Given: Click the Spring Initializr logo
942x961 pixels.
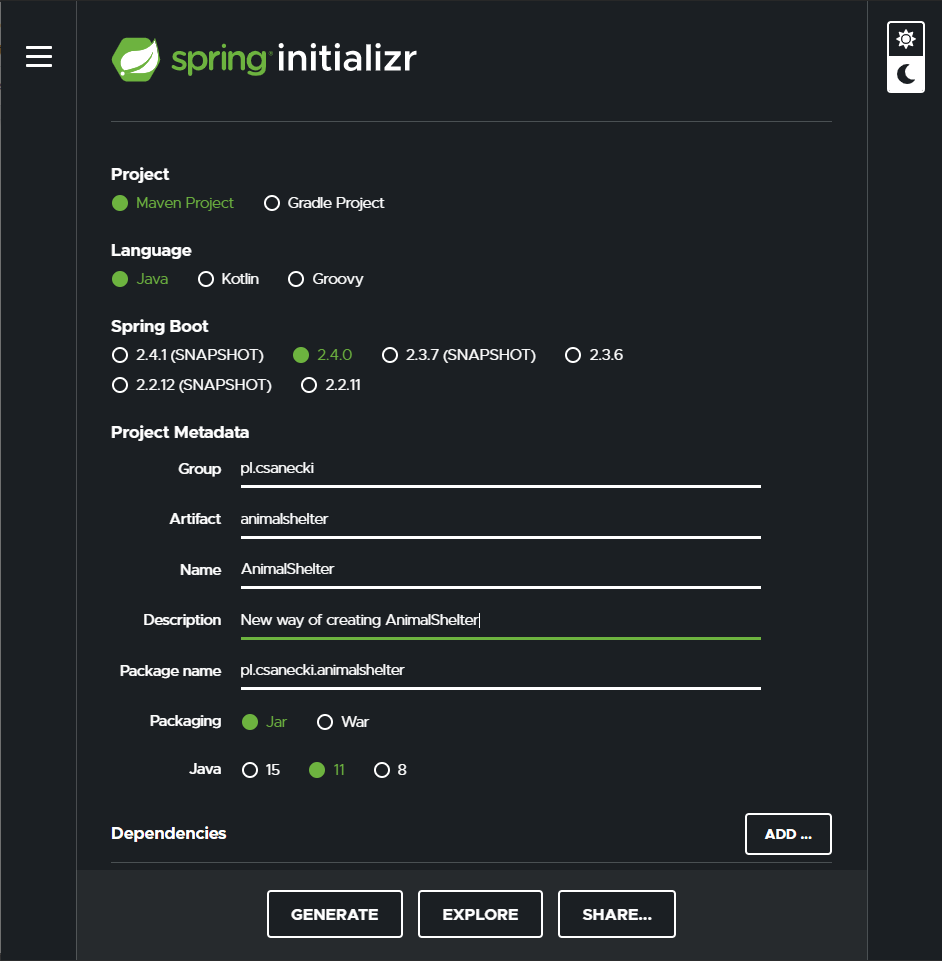Looking at the screenshot, I should point(264,59).
